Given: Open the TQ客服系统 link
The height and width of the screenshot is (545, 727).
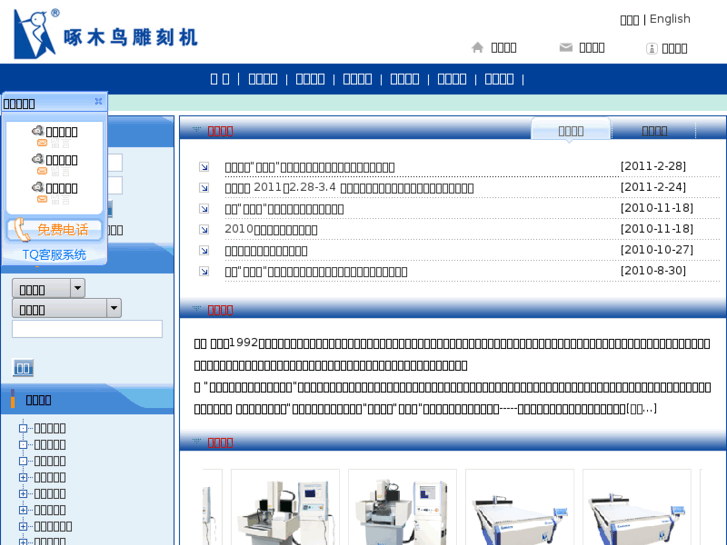Looking at the screenshot, I should 54,255.
